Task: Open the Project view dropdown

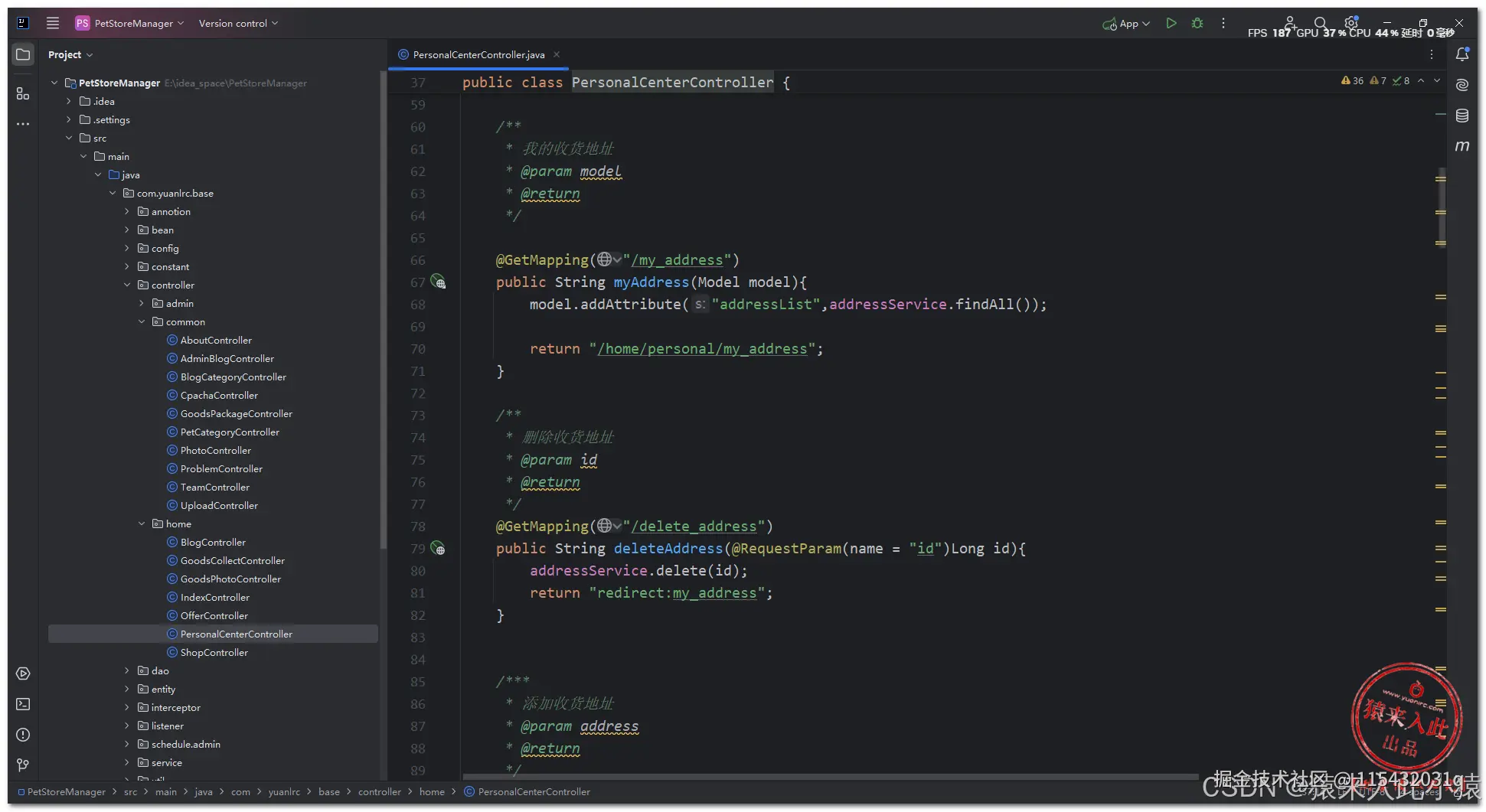Action: pyautogui.click(x=70, y=54)
